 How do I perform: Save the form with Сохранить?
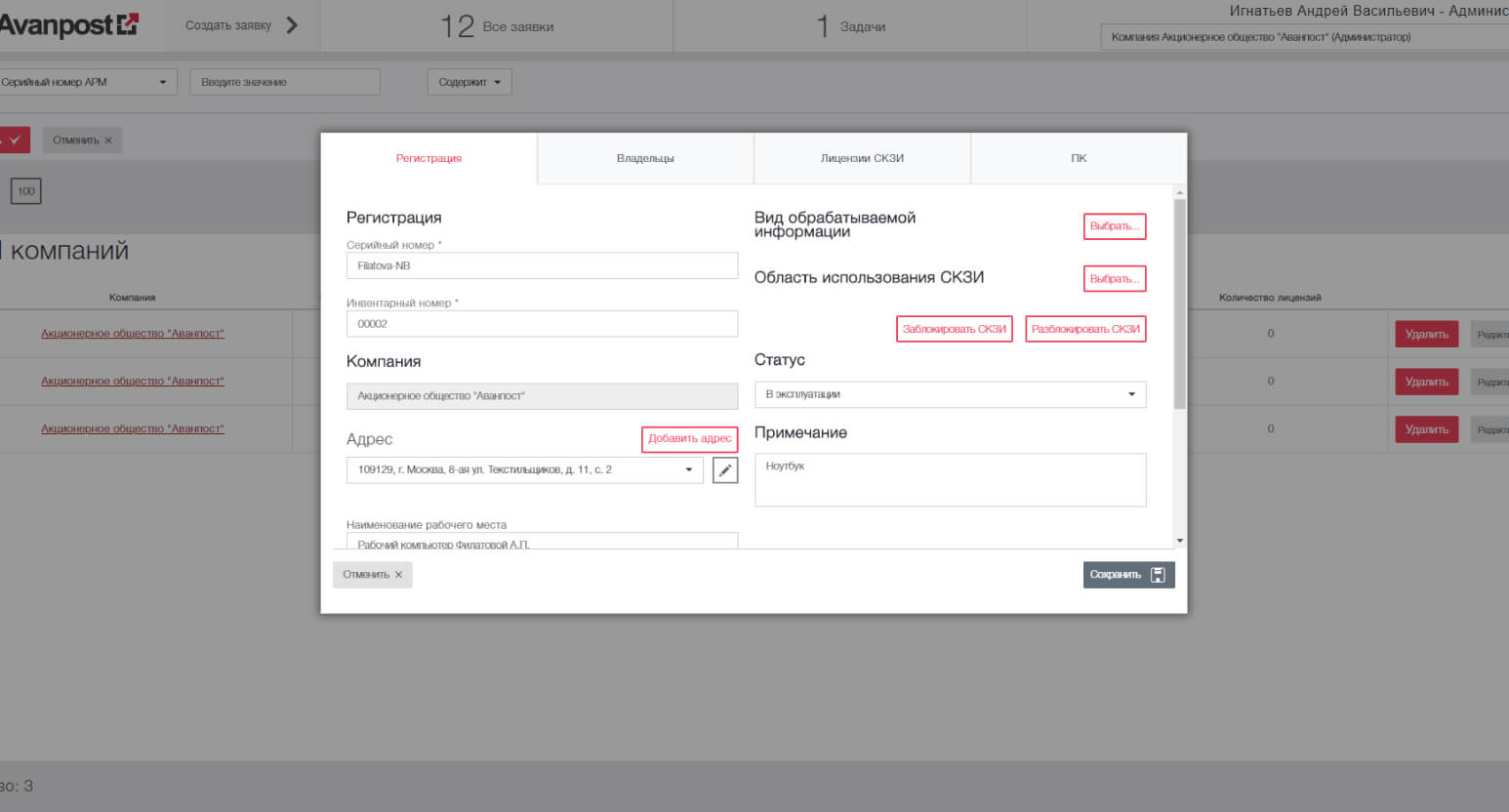tap(1128, 575)
